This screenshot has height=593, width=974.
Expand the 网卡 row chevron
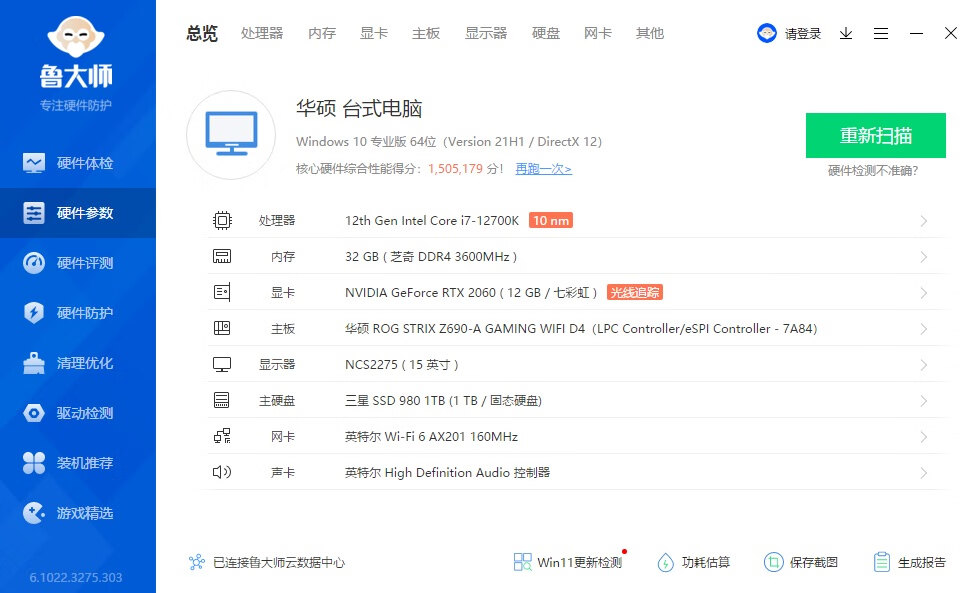924,437
